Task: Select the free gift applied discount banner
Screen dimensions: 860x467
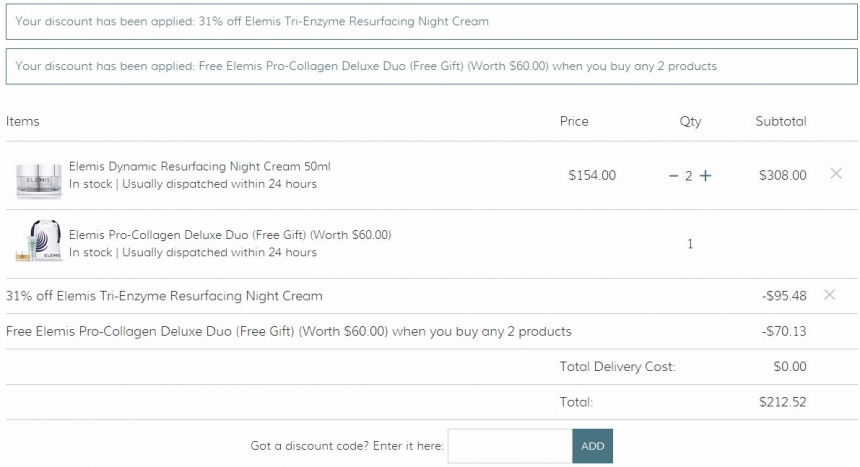Action: pos(432,66)
